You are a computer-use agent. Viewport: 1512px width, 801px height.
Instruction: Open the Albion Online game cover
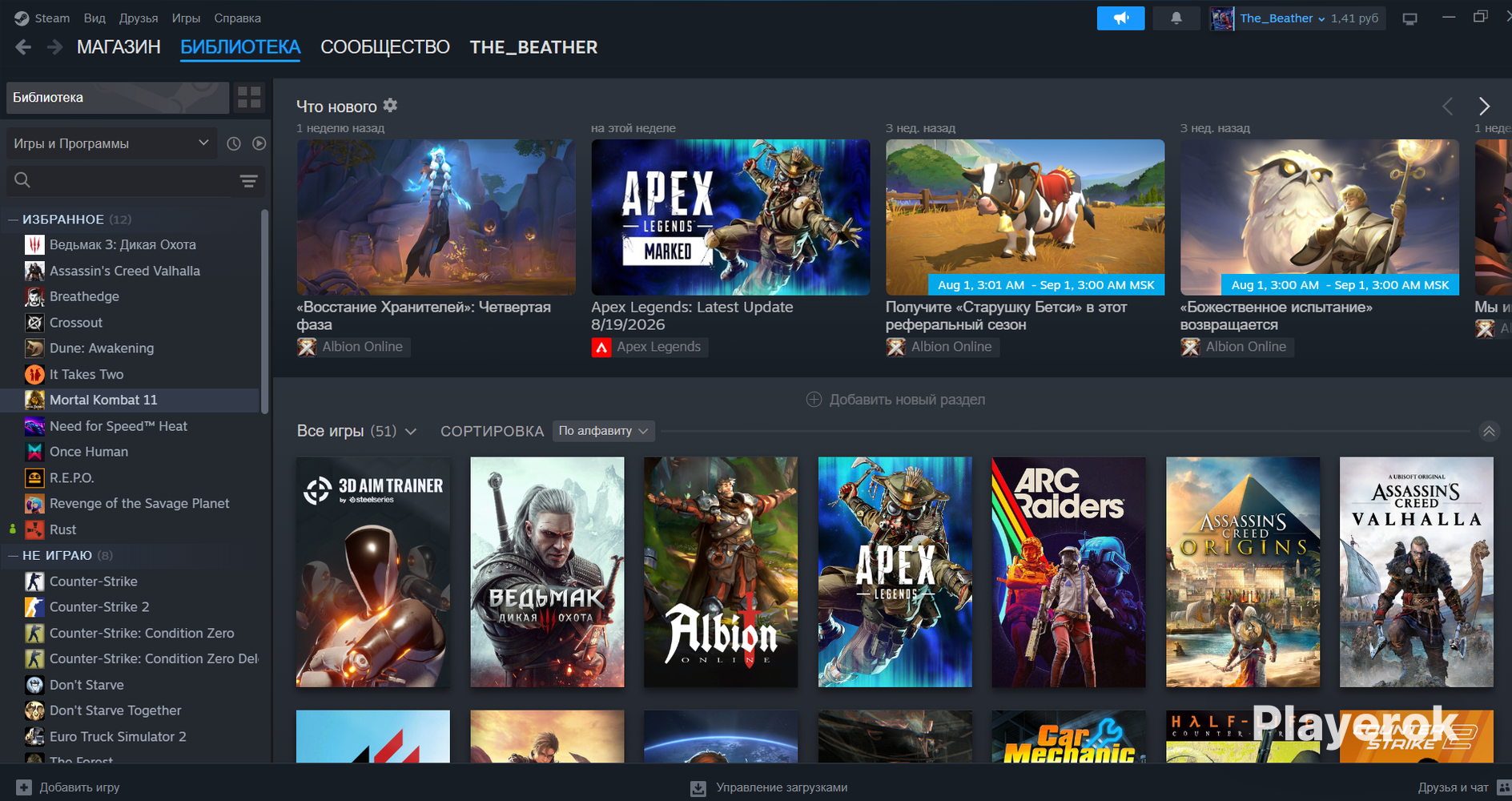coord(721,572)
